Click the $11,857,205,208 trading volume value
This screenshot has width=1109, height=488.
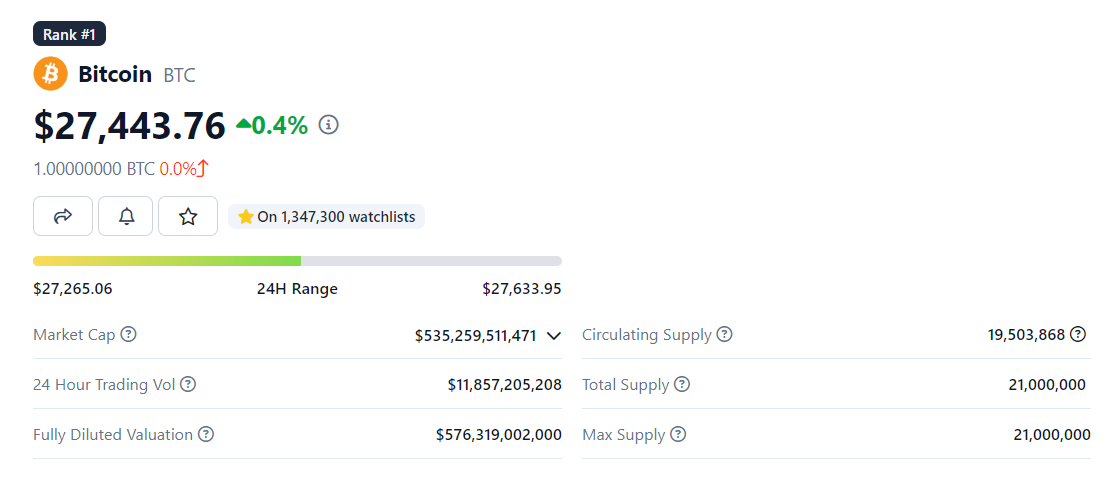pos(505,385)
